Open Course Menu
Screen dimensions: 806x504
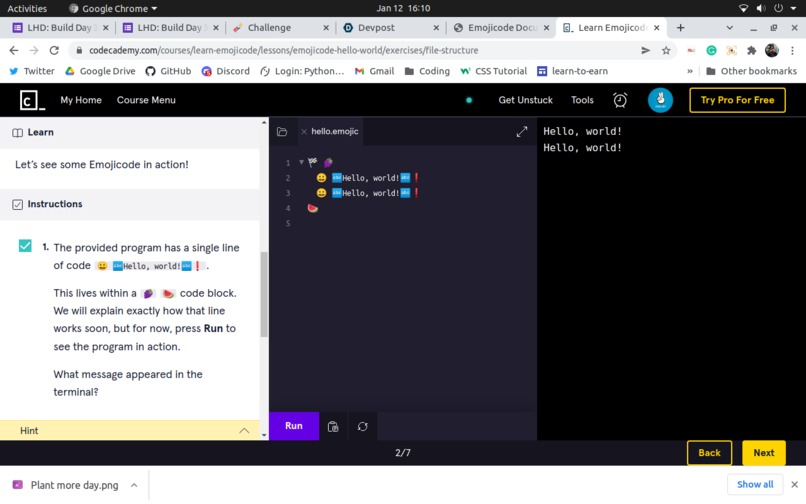click(146, 100)
